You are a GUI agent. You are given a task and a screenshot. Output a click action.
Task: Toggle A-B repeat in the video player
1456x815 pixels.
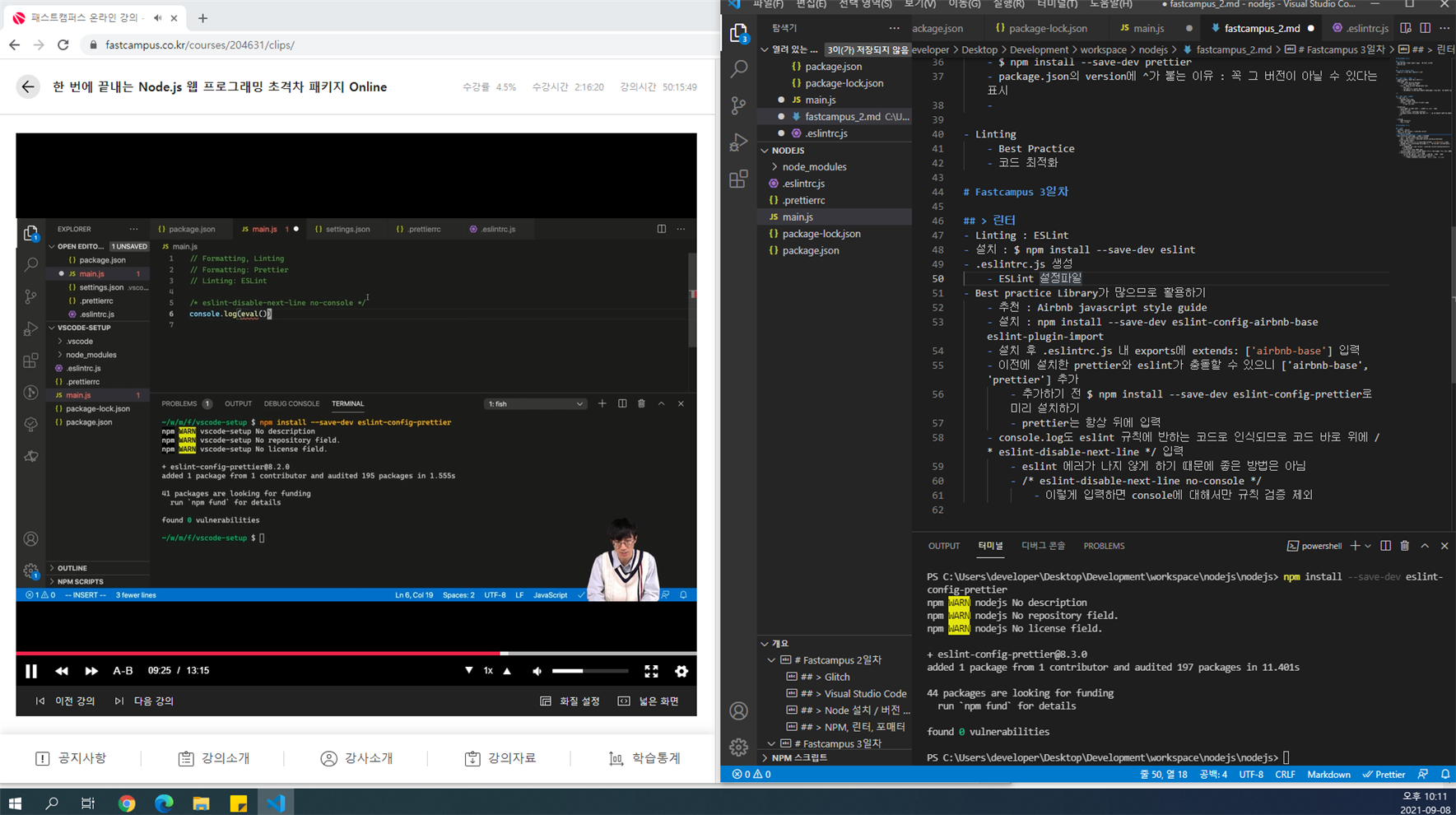pyautogui.click(x=123, y=670)
